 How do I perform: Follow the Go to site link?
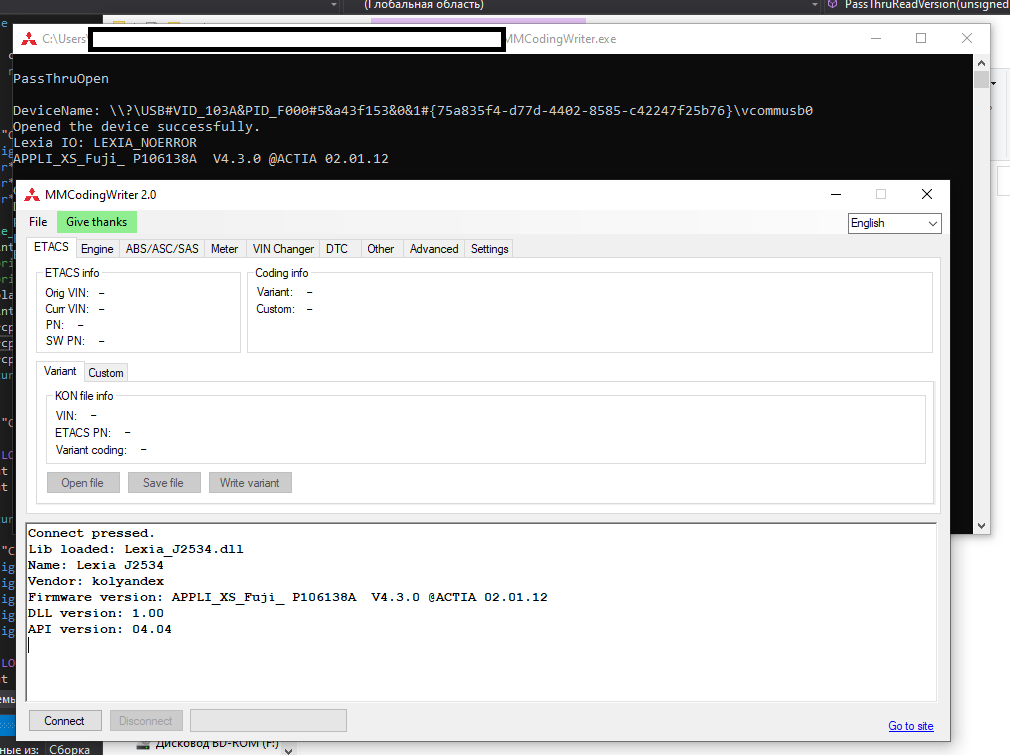[x=911, y=726]
